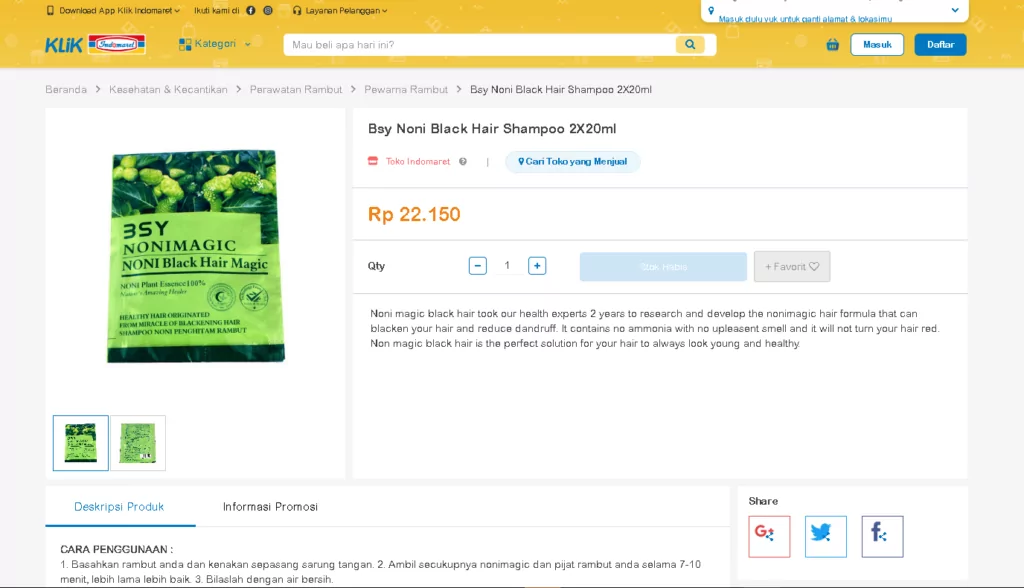This screenshot has height=588, width=1024.
Task: Switch to Informasi Promosi tab
Action: click(x=270, y=506)
